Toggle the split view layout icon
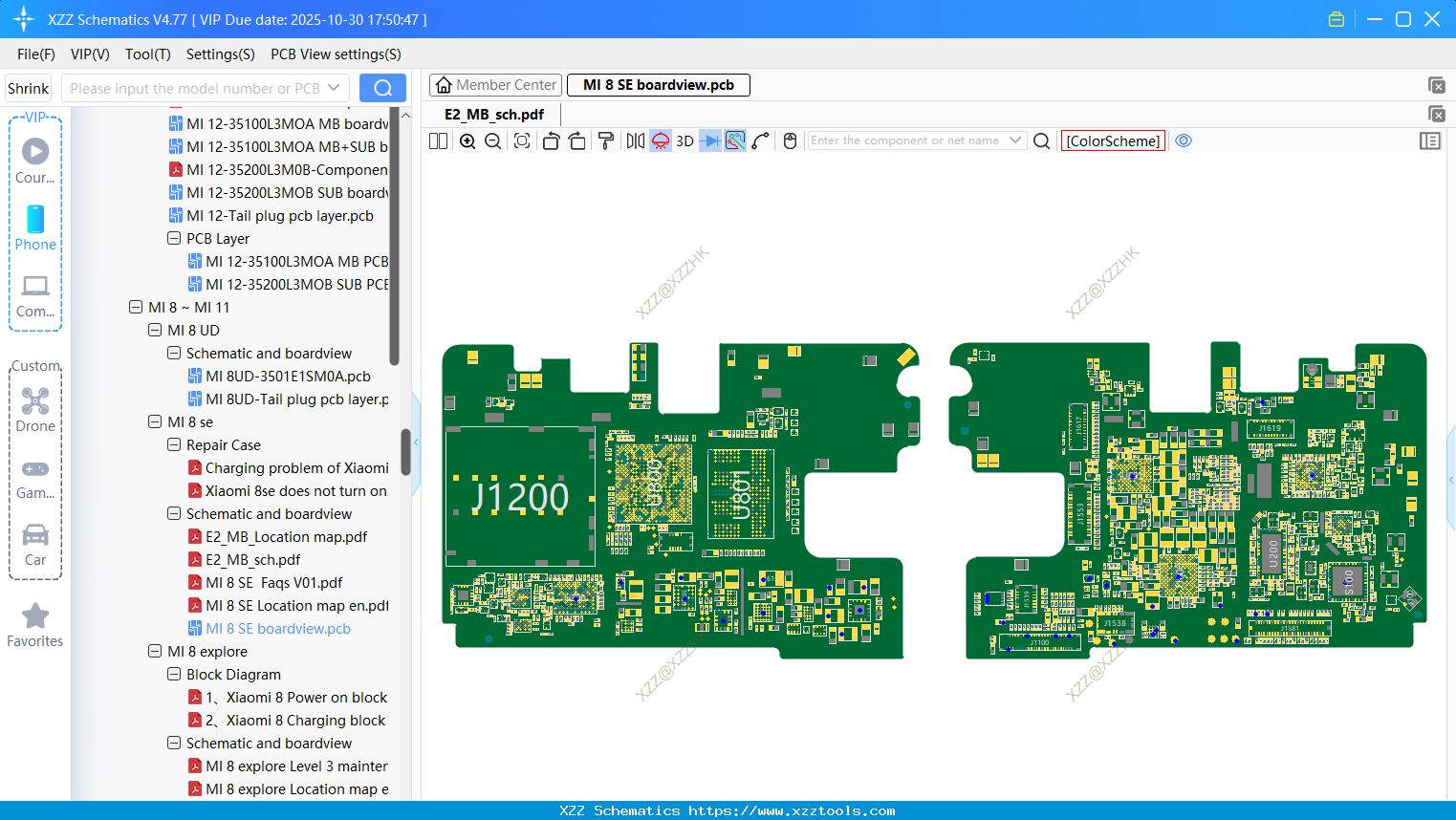 point(438,141)
